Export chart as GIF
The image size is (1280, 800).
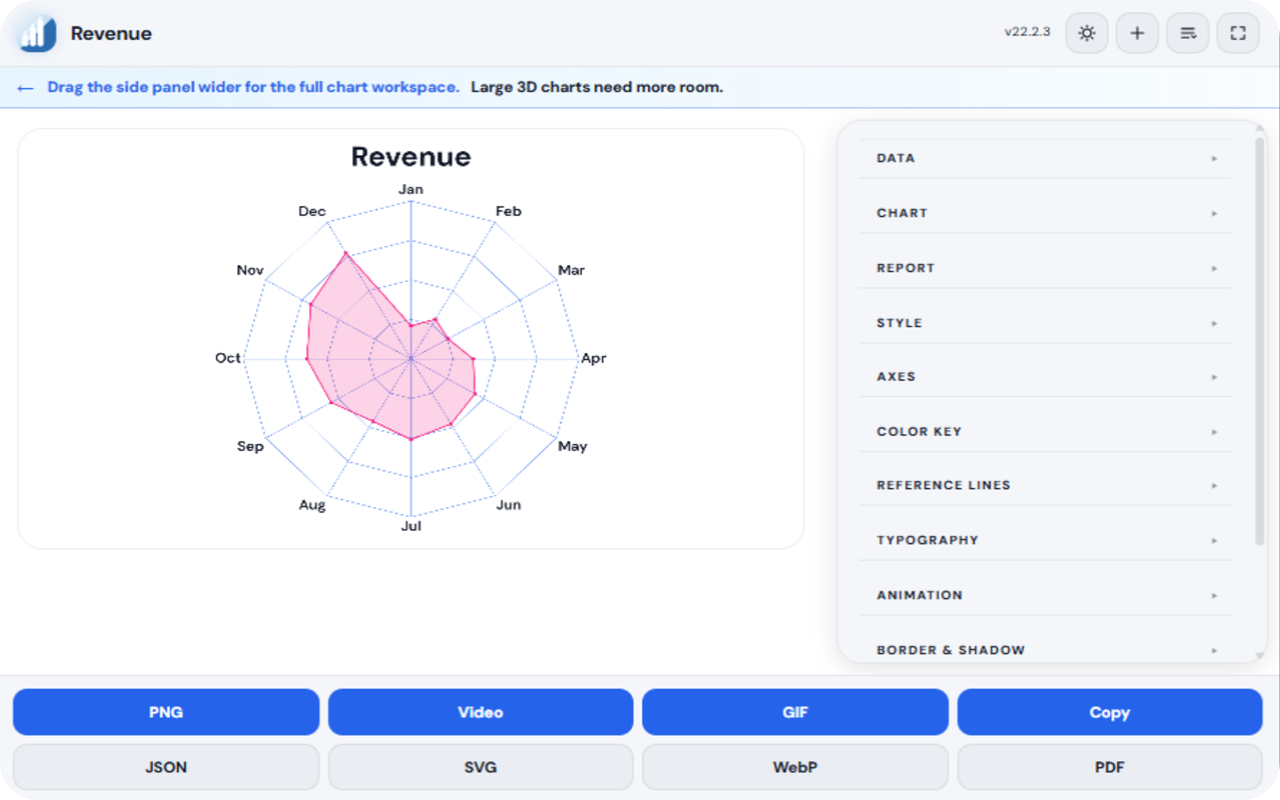(x=795, y=712)
